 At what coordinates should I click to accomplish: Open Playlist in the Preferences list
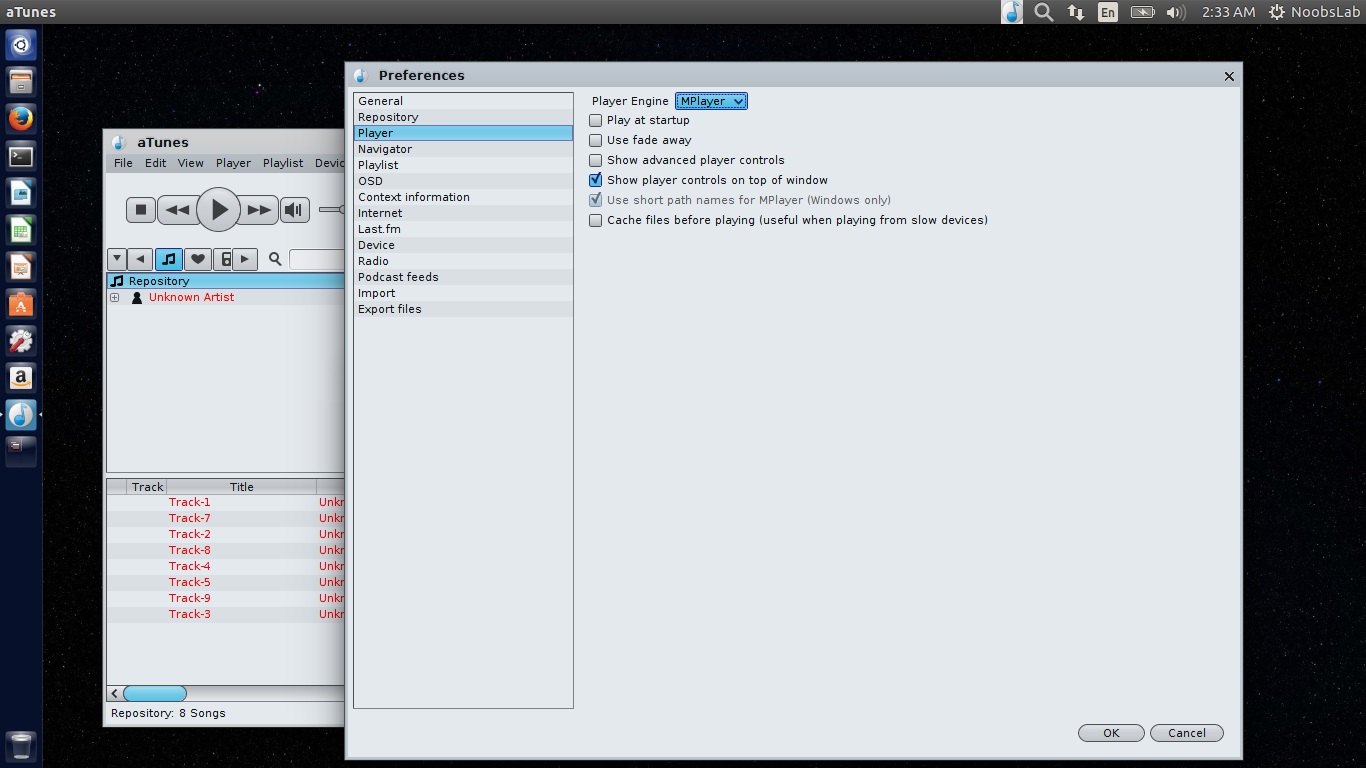coord(463,165)
